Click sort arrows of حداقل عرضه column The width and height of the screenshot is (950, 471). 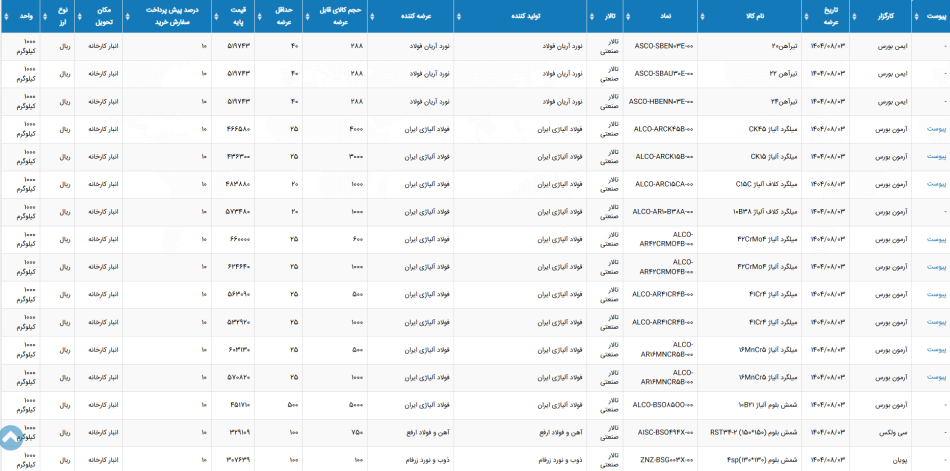[x=259, y=16]
